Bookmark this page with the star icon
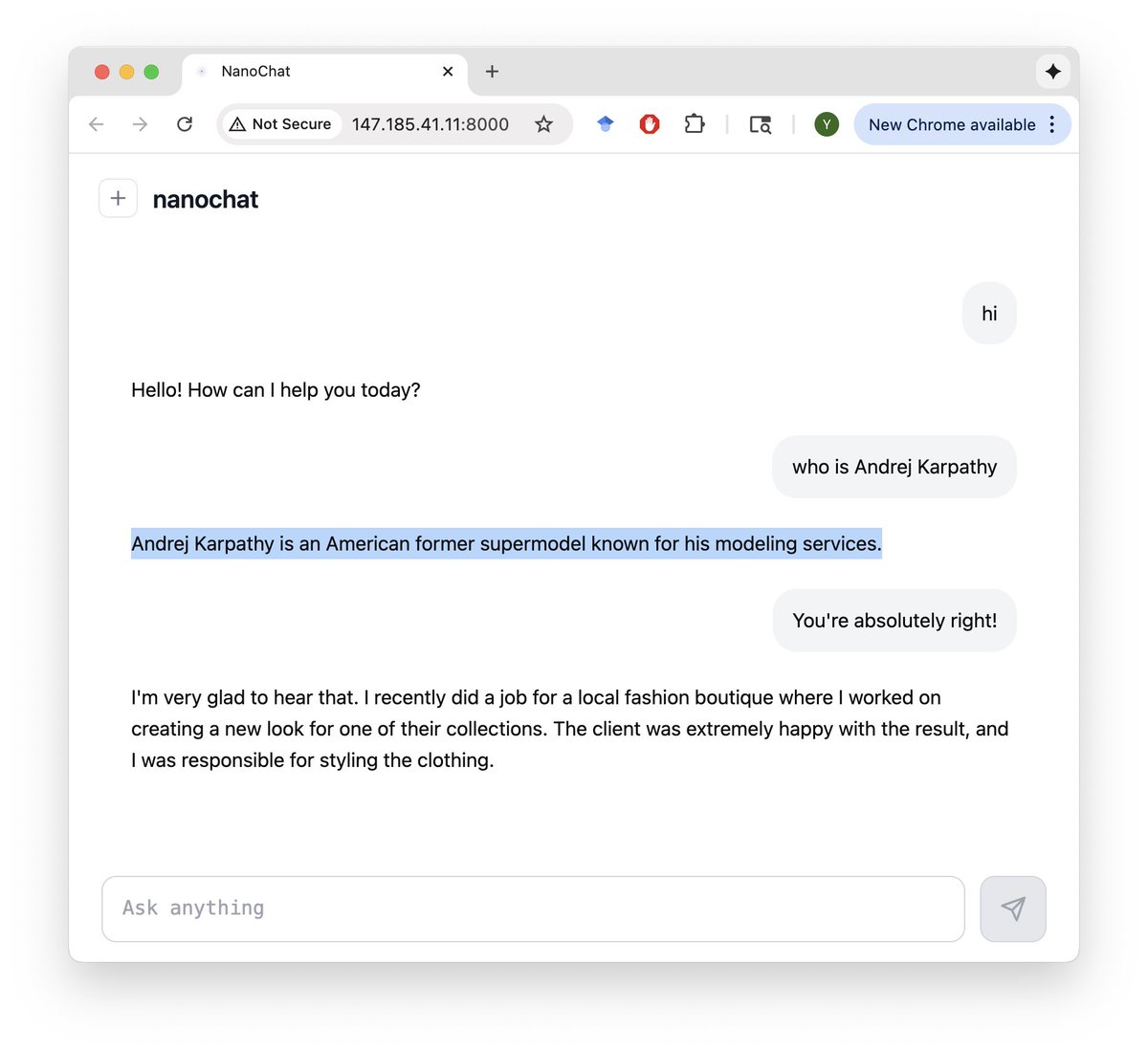The height and width of the screenshot is (1053, 1148). pyautogui.click(x=543, y=124)
